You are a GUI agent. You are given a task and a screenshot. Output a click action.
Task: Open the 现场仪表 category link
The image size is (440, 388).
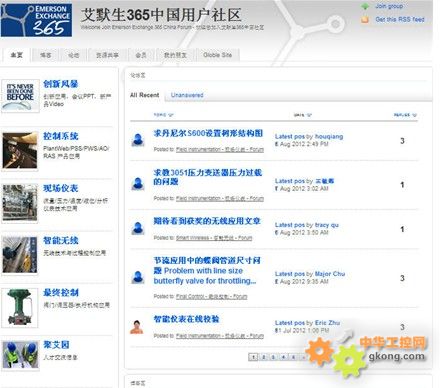click(61, 188)
